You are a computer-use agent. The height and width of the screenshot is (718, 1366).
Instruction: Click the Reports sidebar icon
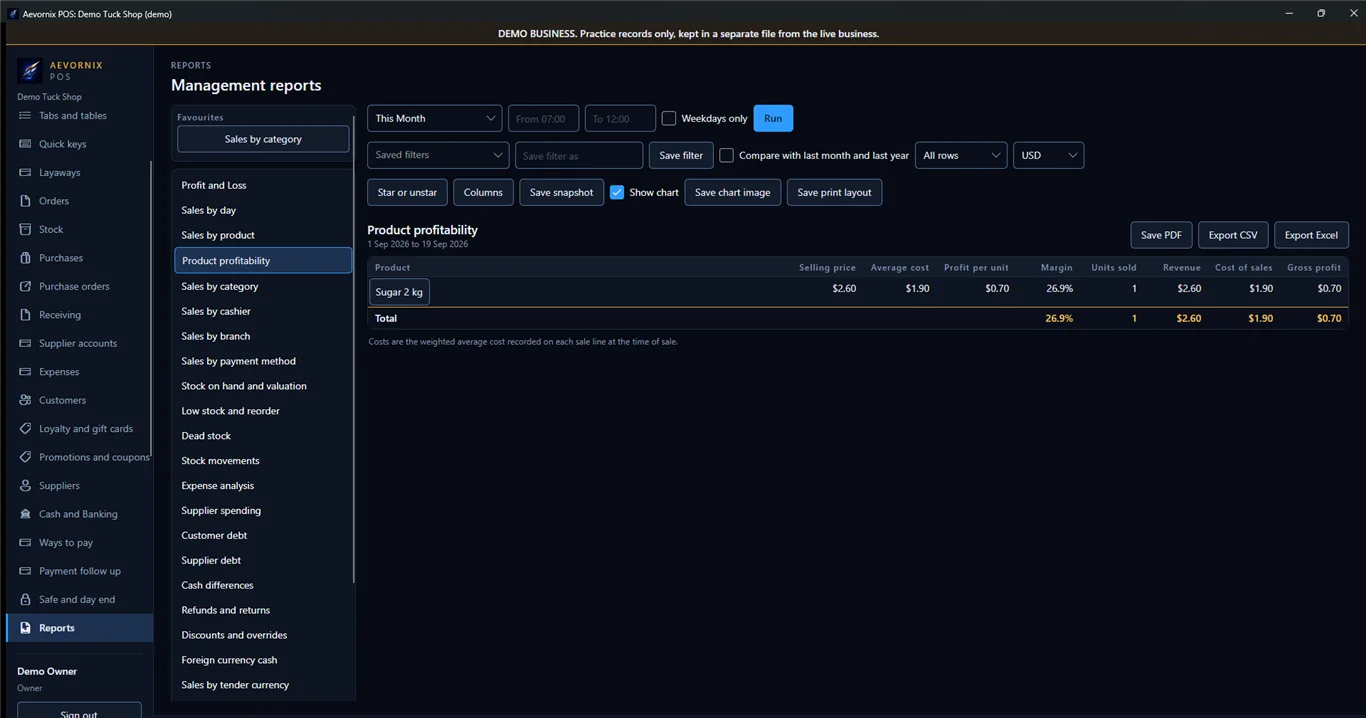[25, 628]
